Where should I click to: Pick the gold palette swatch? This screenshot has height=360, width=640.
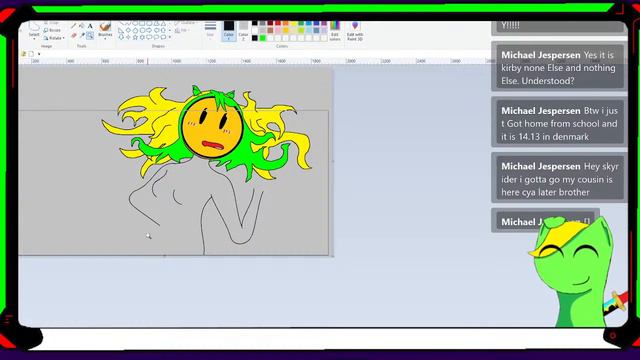pos(285,30)
